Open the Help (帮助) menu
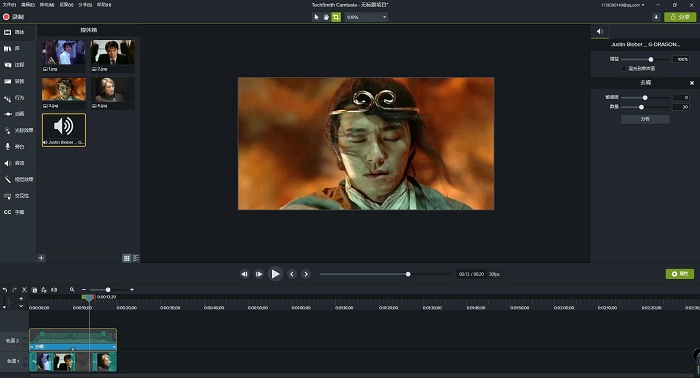This screenshot has width=700, height=378. click(x=104, y=4)
